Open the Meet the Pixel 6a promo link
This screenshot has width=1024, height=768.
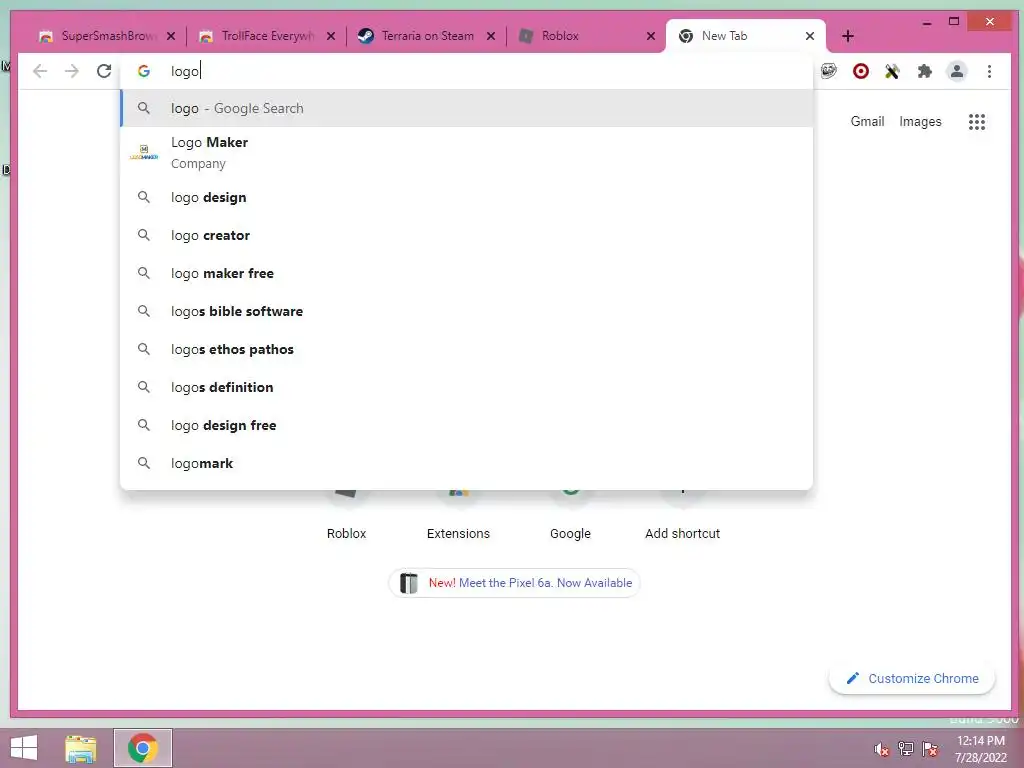tap(515, 583)
